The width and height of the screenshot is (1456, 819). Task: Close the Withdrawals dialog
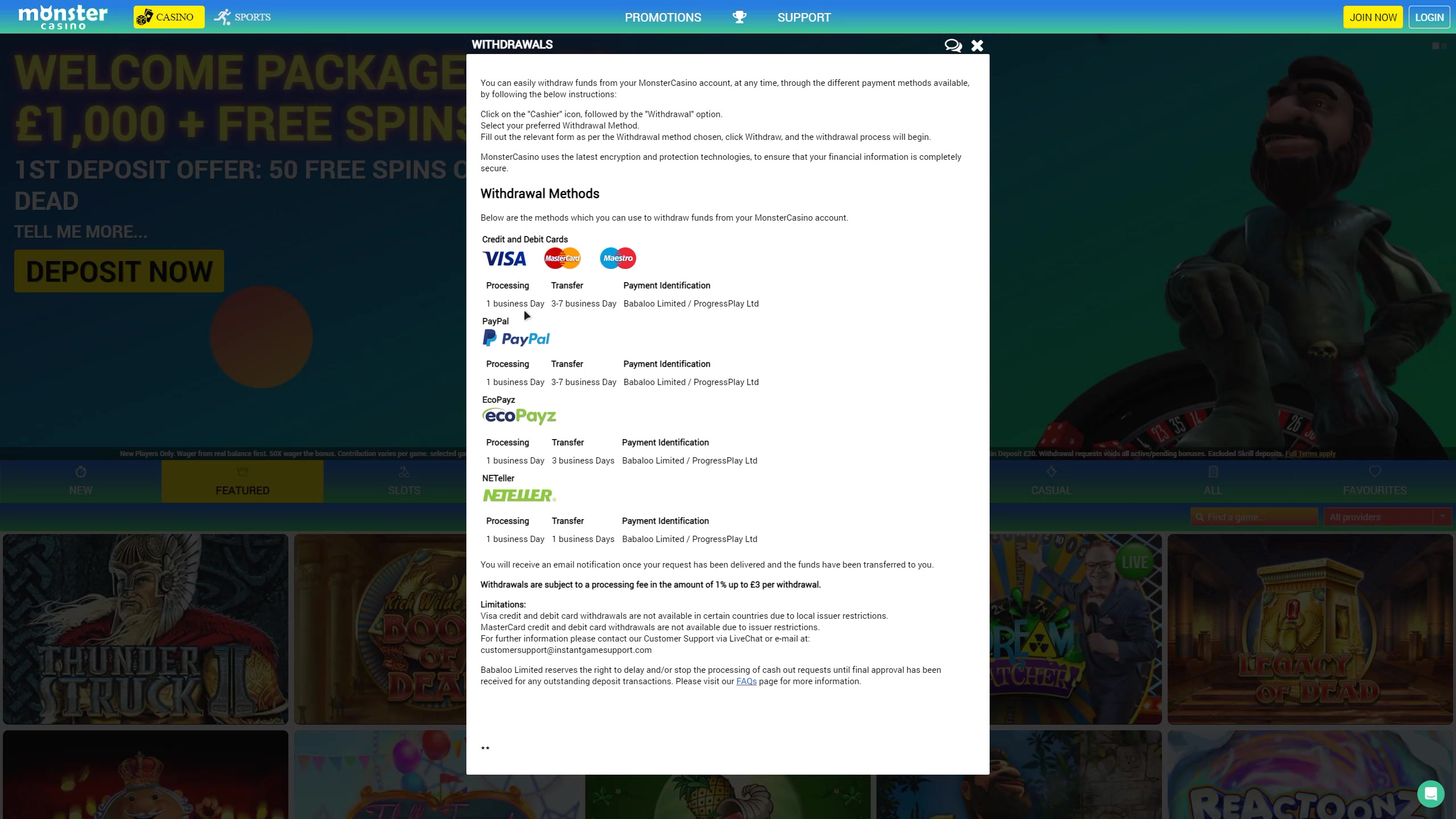(977, 45)
